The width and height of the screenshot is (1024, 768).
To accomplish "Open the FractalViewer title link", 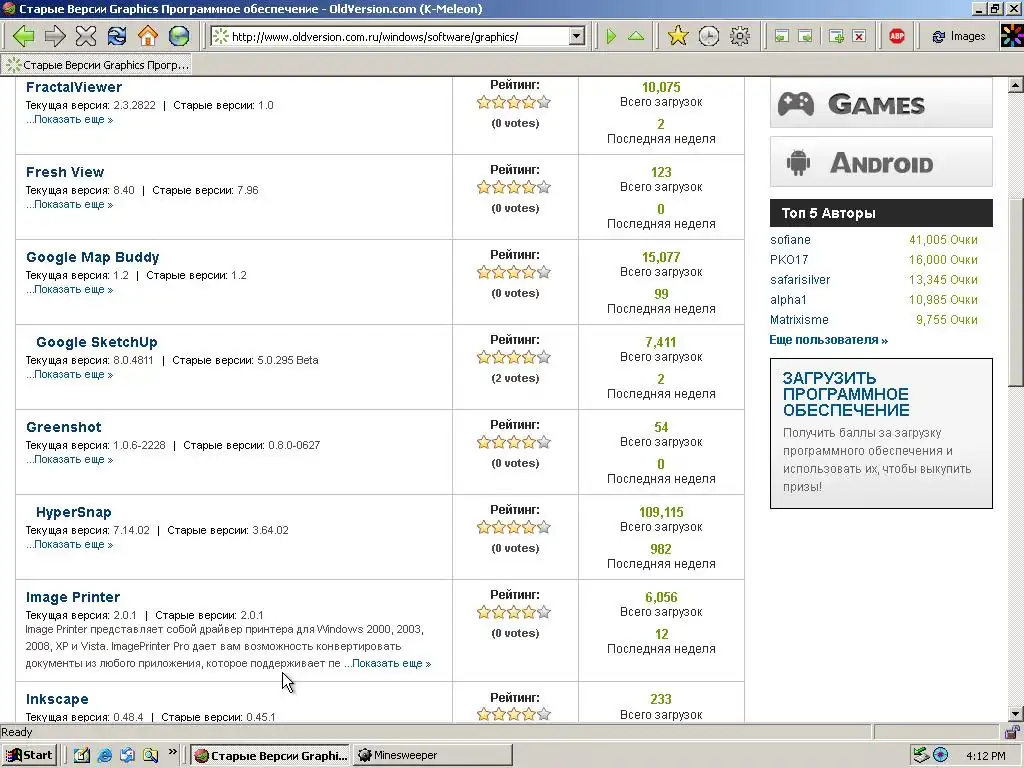I will [74, 87].
